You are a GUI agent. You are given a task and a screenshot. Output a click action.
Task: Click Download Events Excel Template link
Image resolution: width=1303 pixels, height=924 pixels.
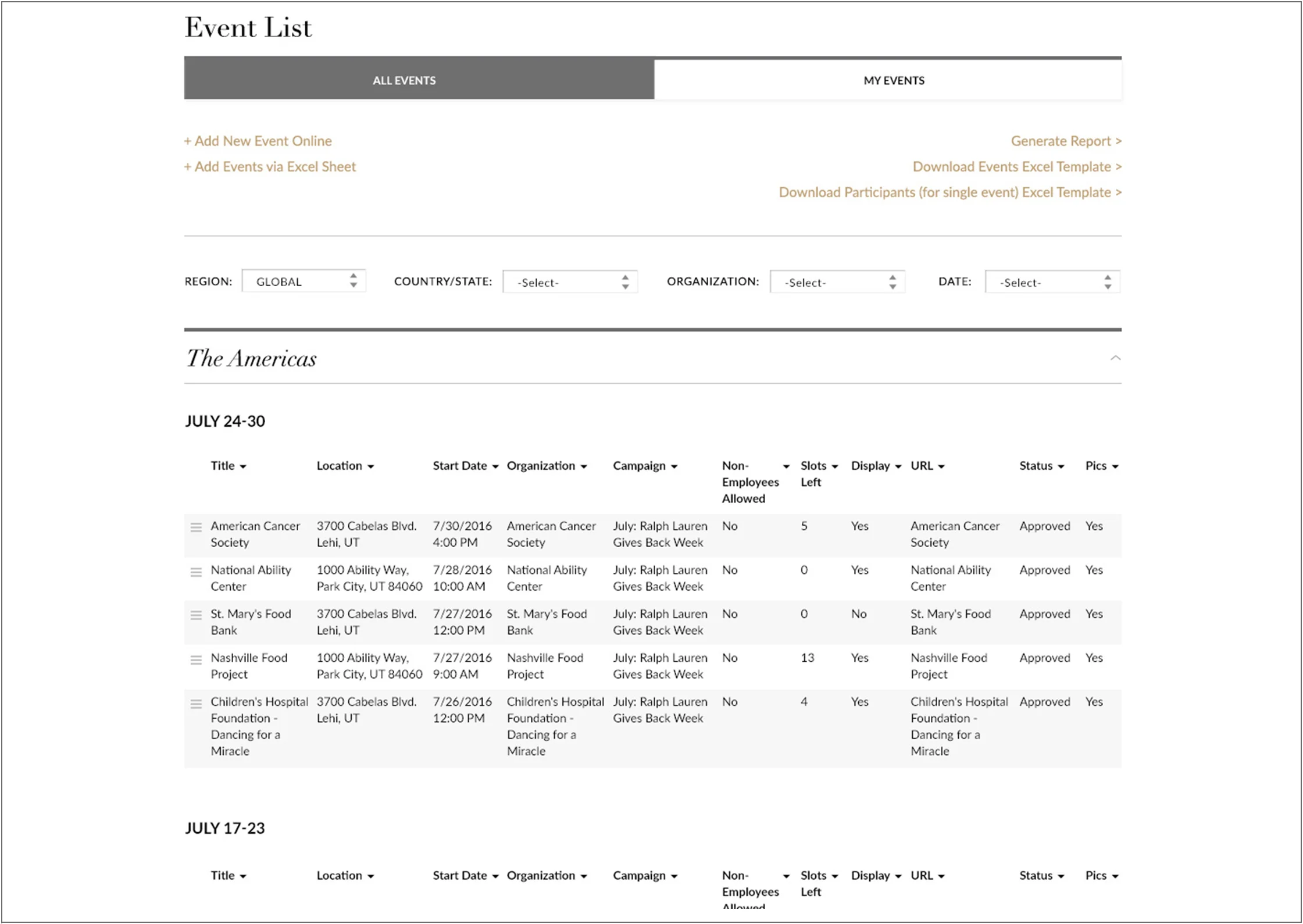click(x=1016, y=167)
